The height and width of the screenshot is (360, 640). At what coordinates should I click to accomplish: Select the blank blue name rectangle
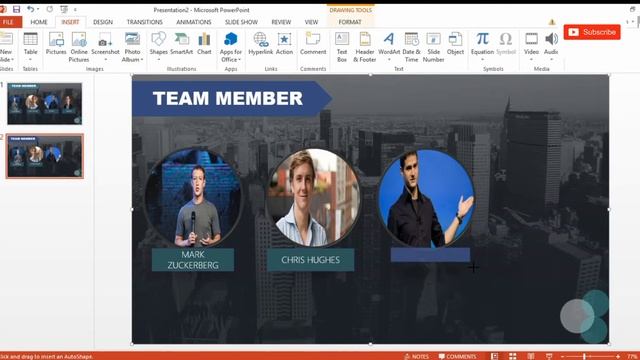pos(430,255)
